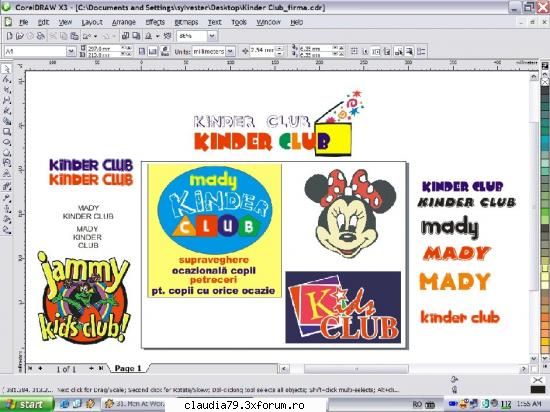The image size is (550, 412).
Task: Open the Bitmaps menu
Action: tap(186, 22)
